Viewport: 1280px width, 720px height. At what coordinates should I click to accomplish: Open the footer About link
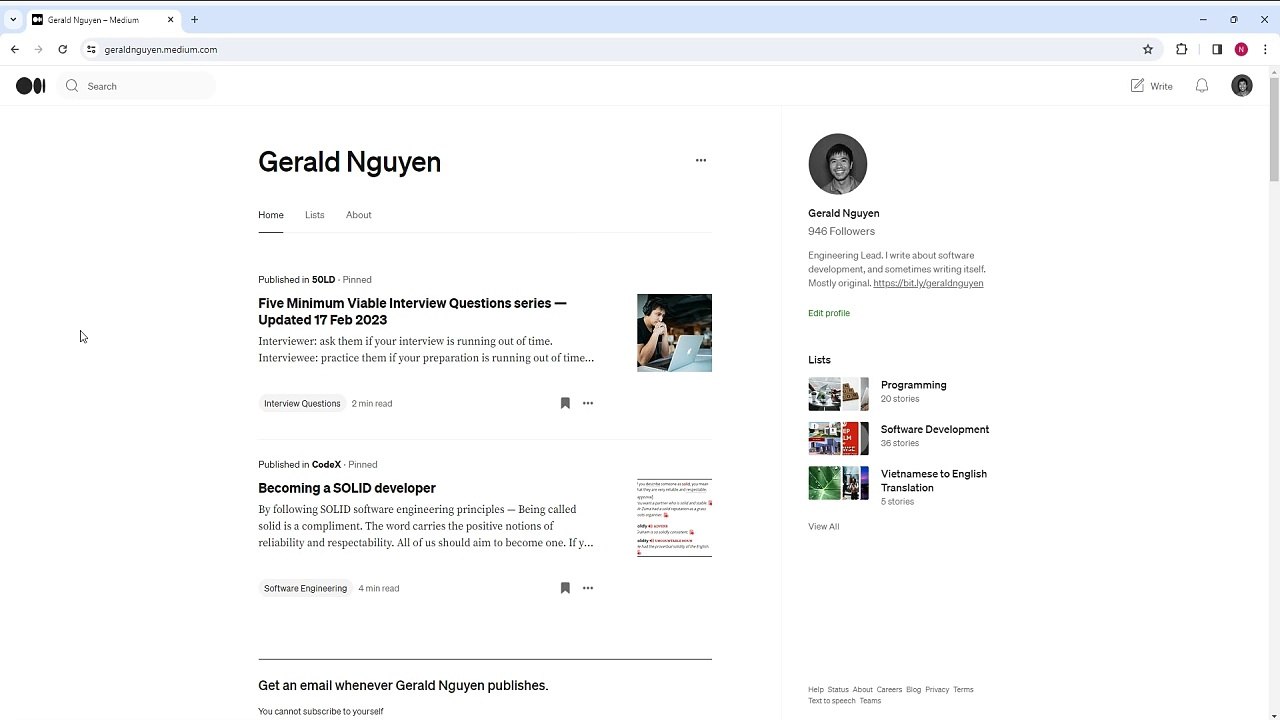point(862,690)
